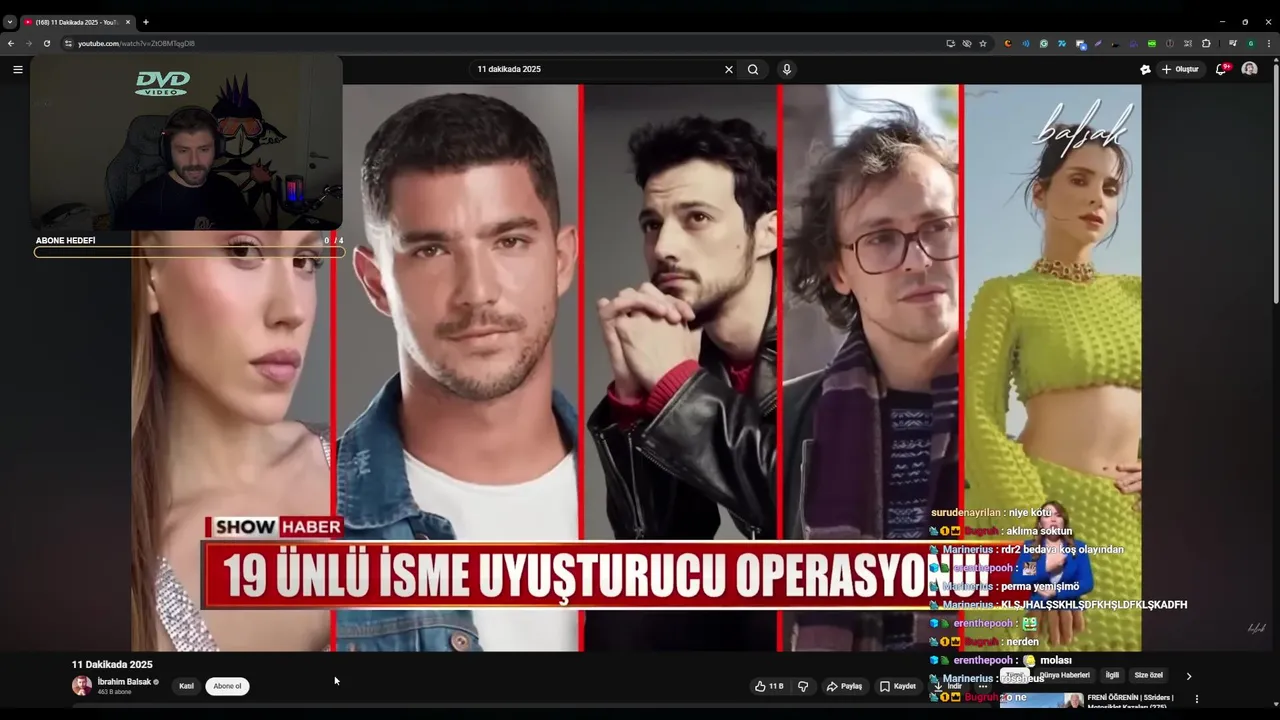Click the streamer webcam overlay

187,143
